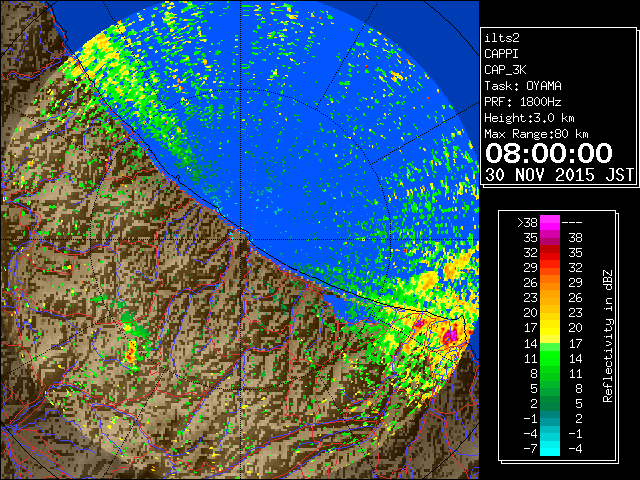
Task: Click the '---' legend label
Action: coord(572,223)
